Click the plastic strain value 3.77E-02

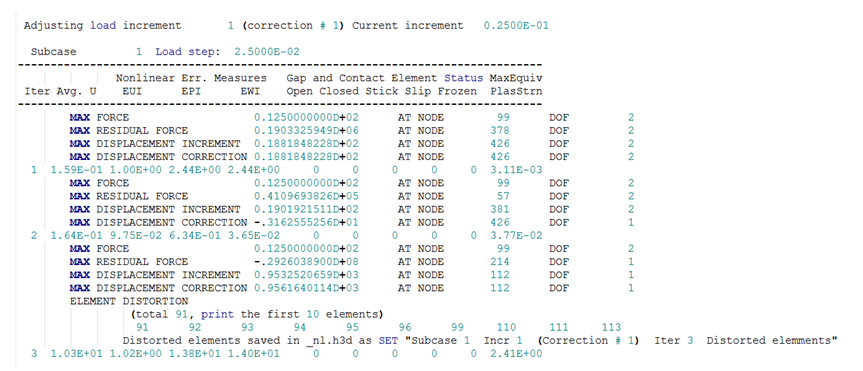(516, 236)
